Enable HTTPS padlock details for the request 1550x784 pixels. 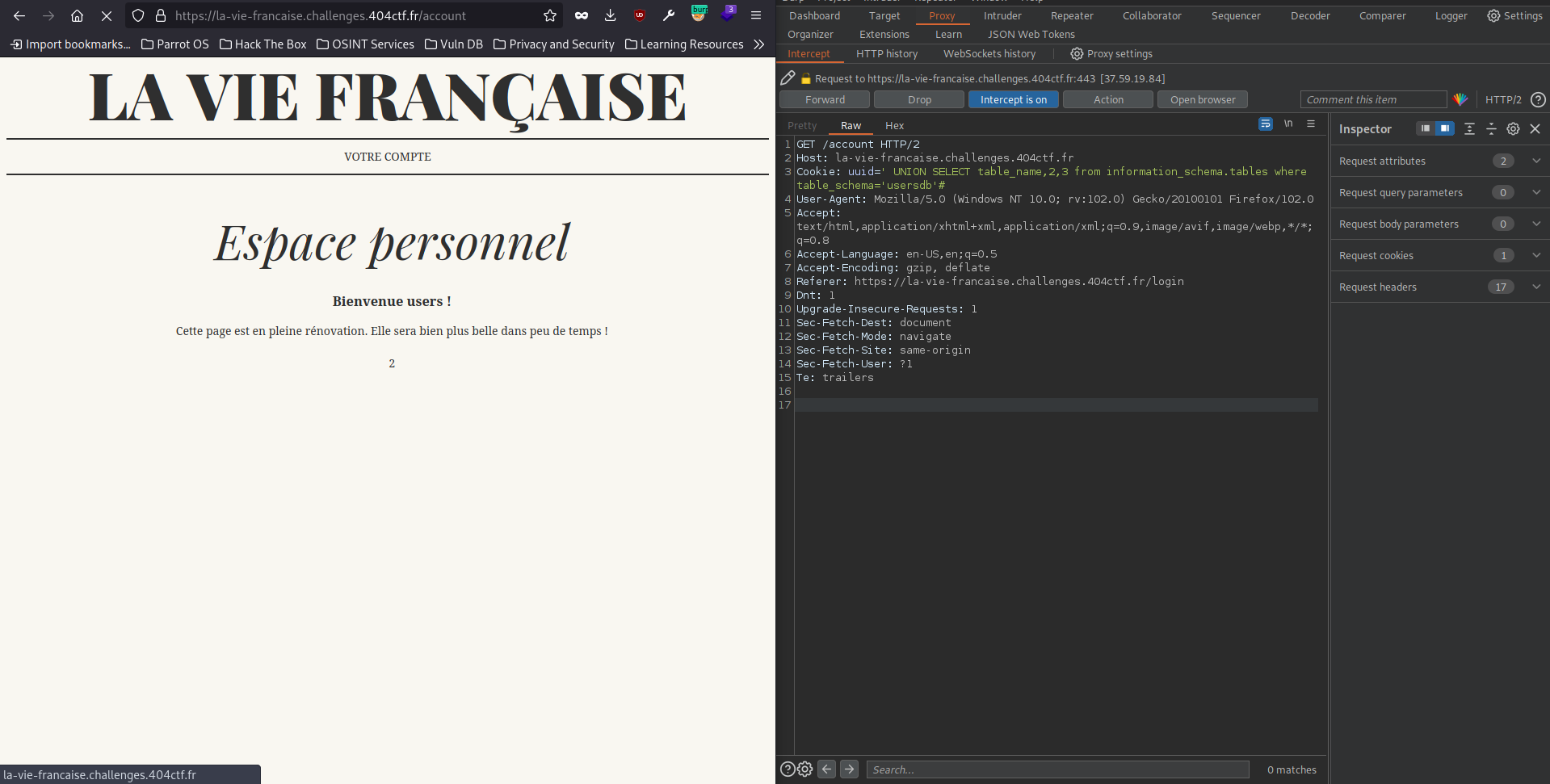805,78
